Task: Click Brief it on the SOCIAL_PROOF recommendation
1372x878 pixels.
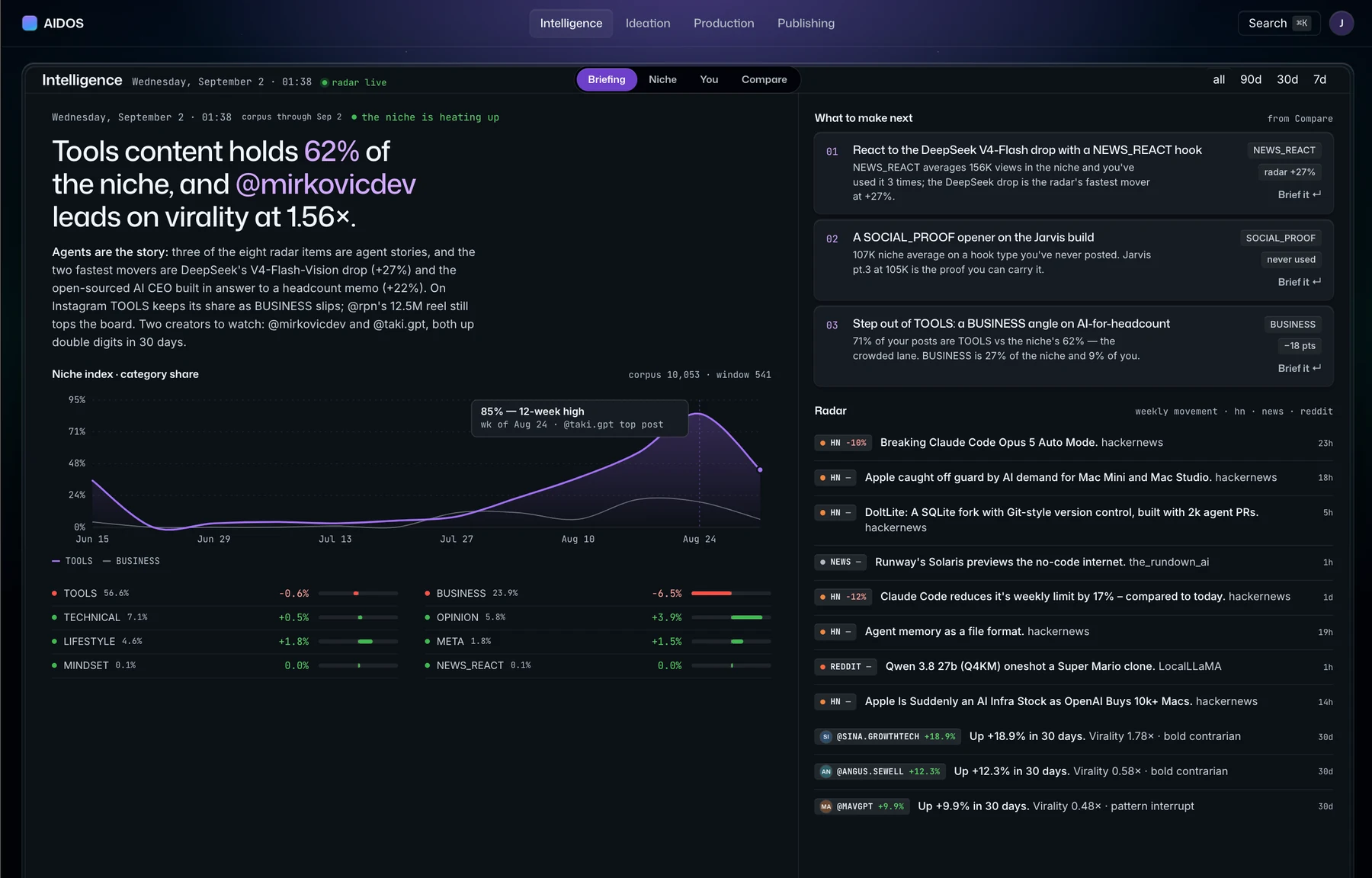Action: point(1300,282)
